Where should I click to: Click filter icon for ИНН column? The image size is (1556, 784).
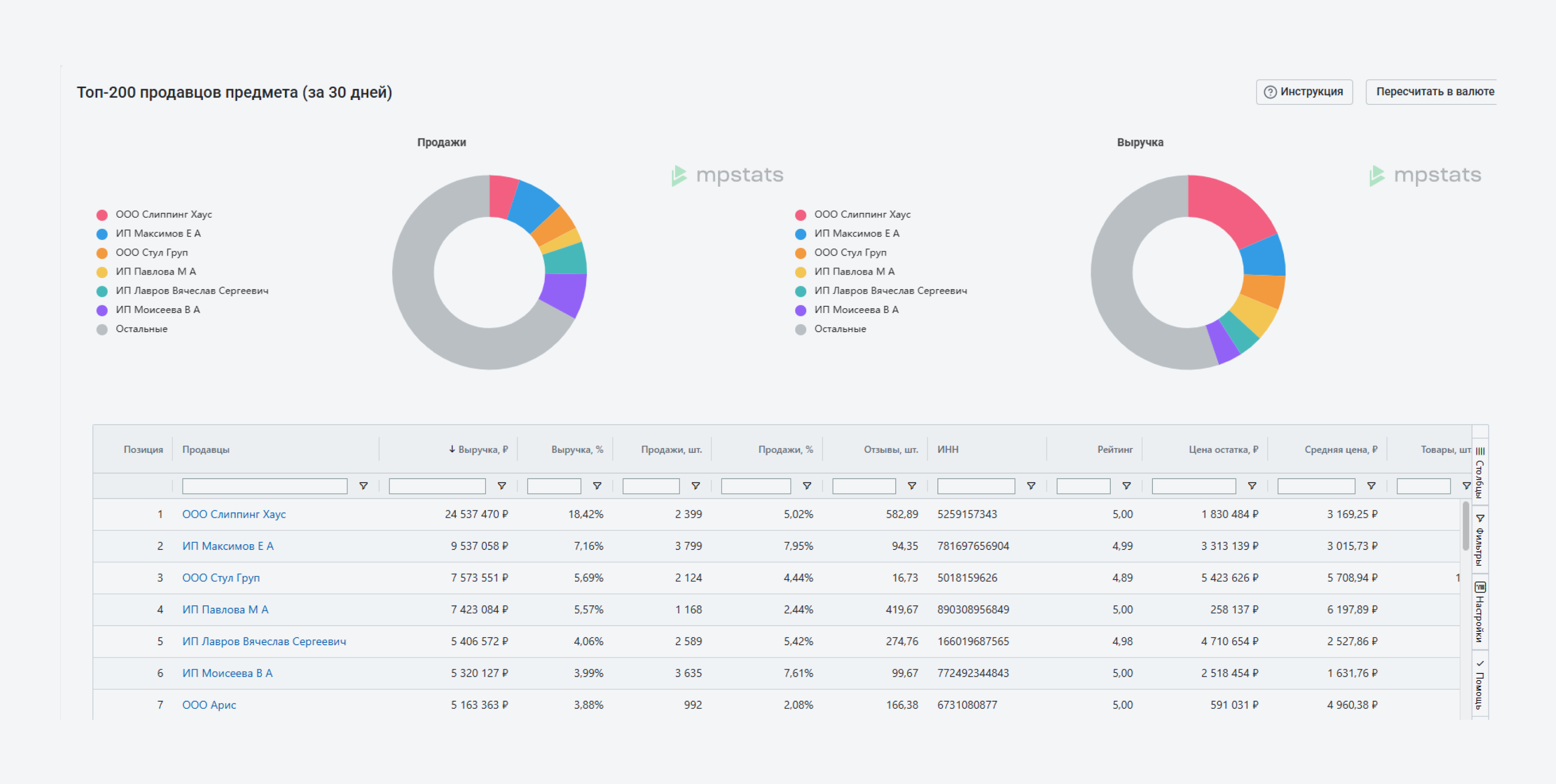click(1031, 486)
